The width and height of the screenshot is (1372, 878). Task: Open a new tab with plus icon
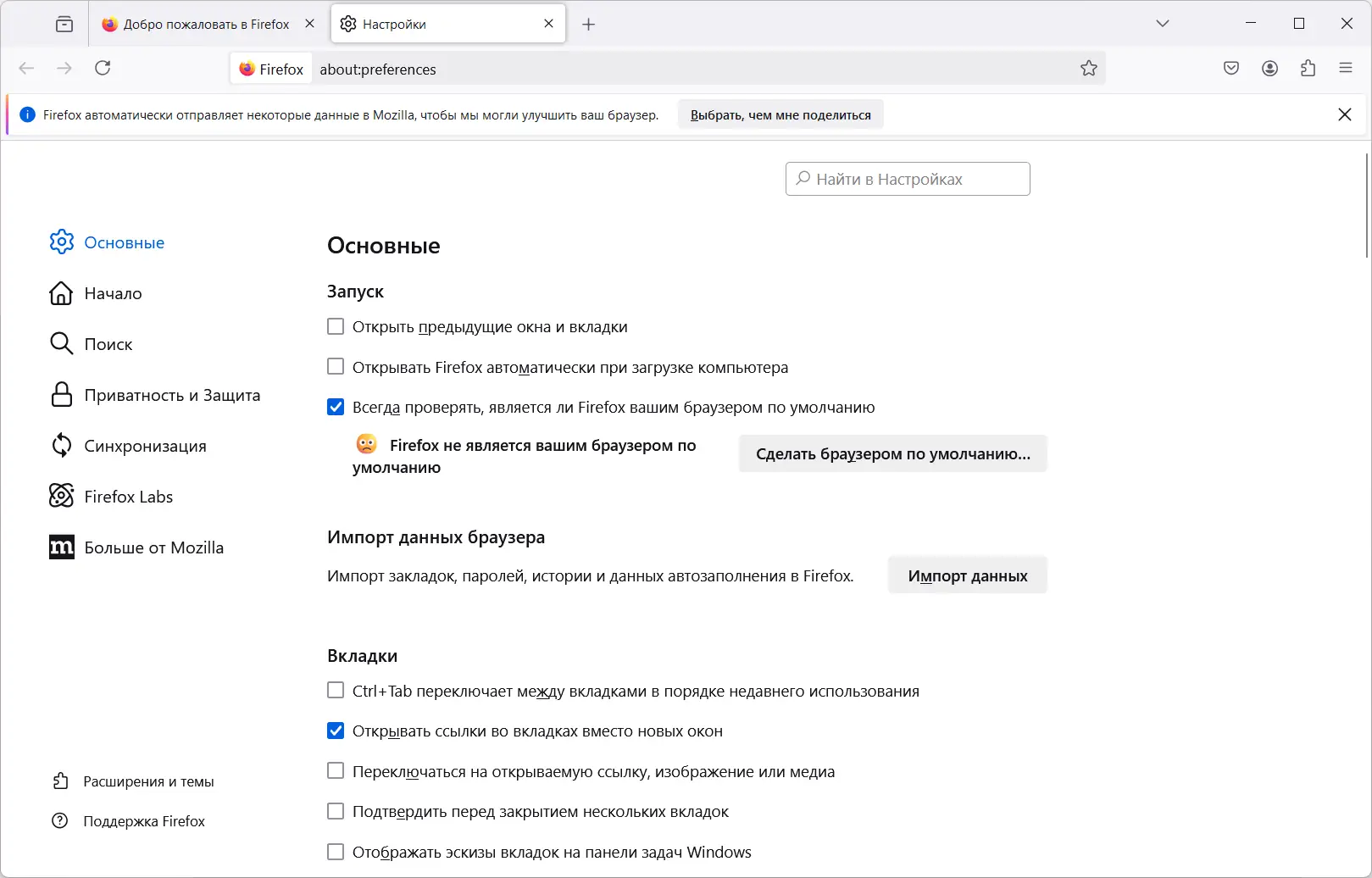pyautogui.click(x=589, y=25)
